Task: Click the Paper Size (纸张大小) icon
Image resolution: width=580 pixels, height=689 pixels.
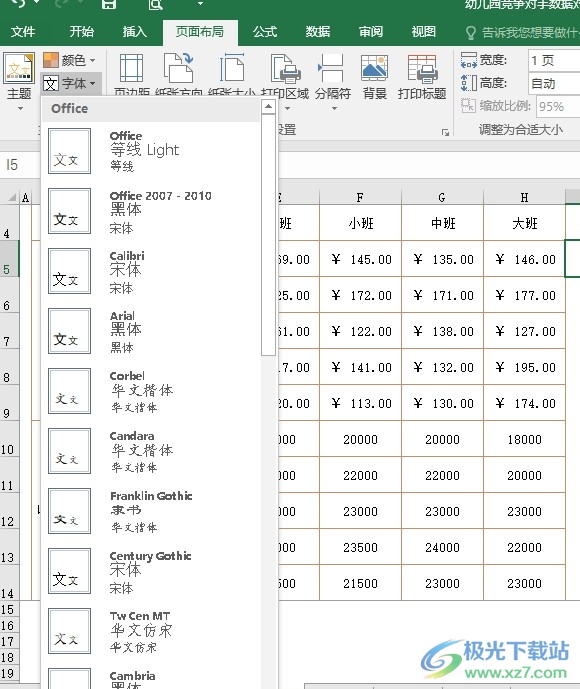Action: tap(232, 68)
